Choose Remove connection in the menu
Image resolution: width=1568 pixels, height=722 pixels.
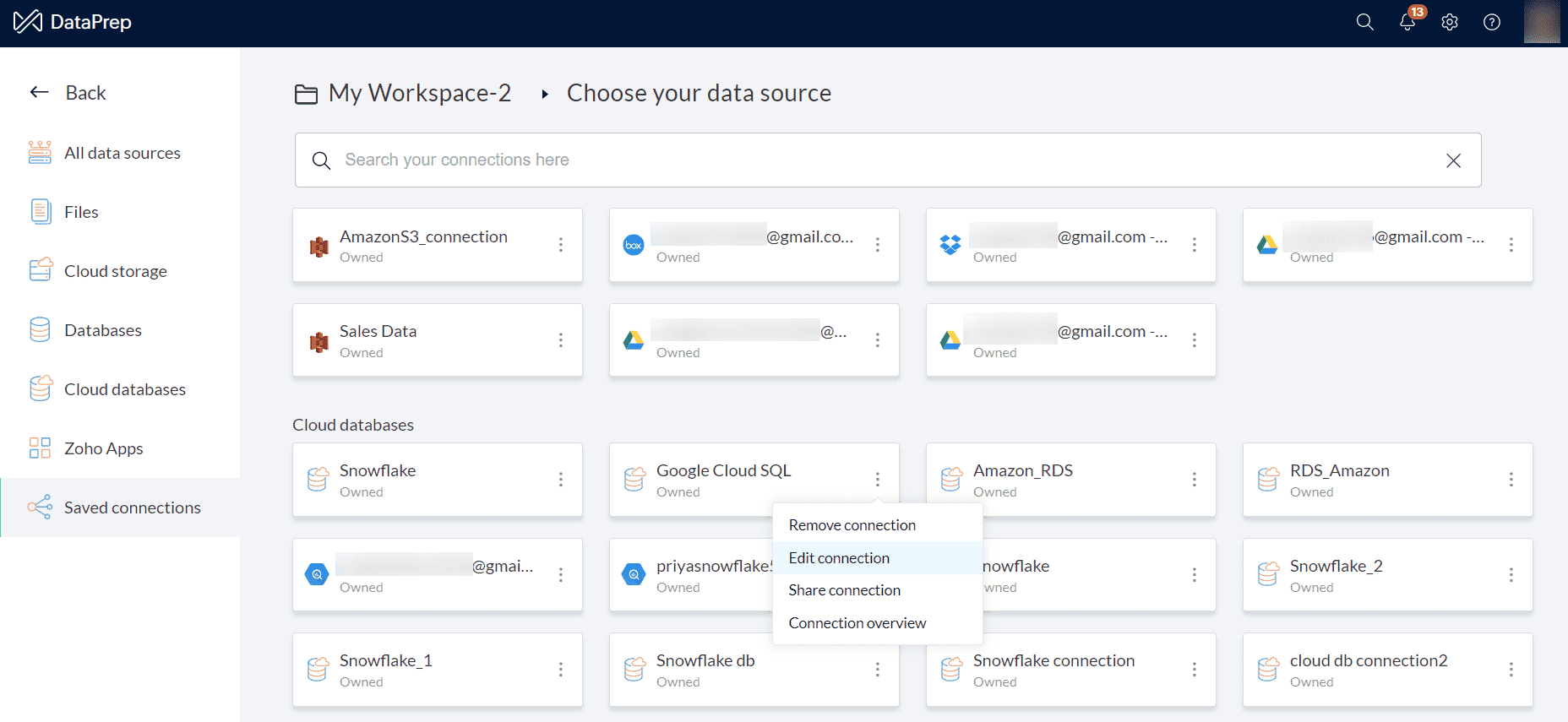coord(852,525)
